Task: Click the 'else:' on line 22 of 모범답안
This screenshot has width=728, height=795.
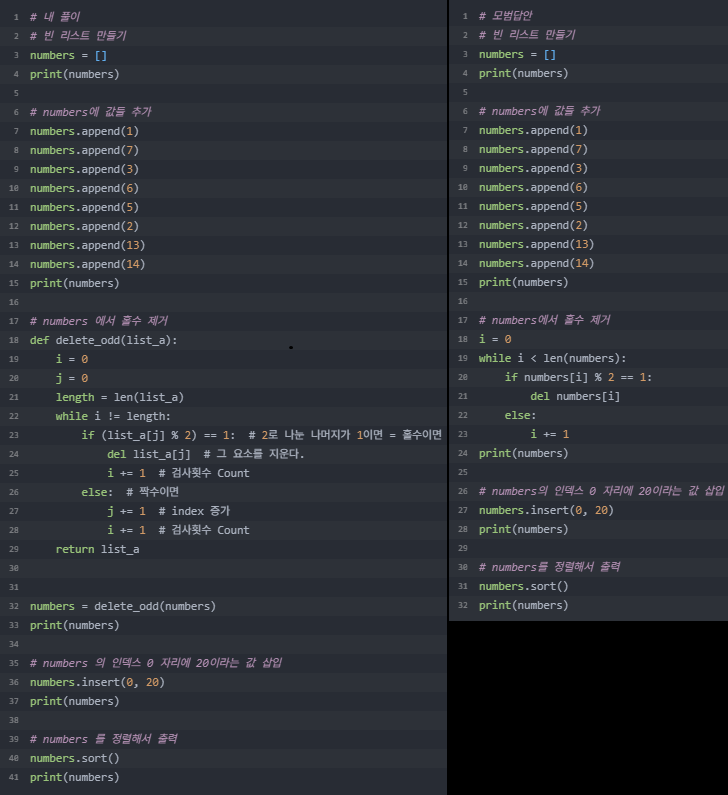Action: 520,415
